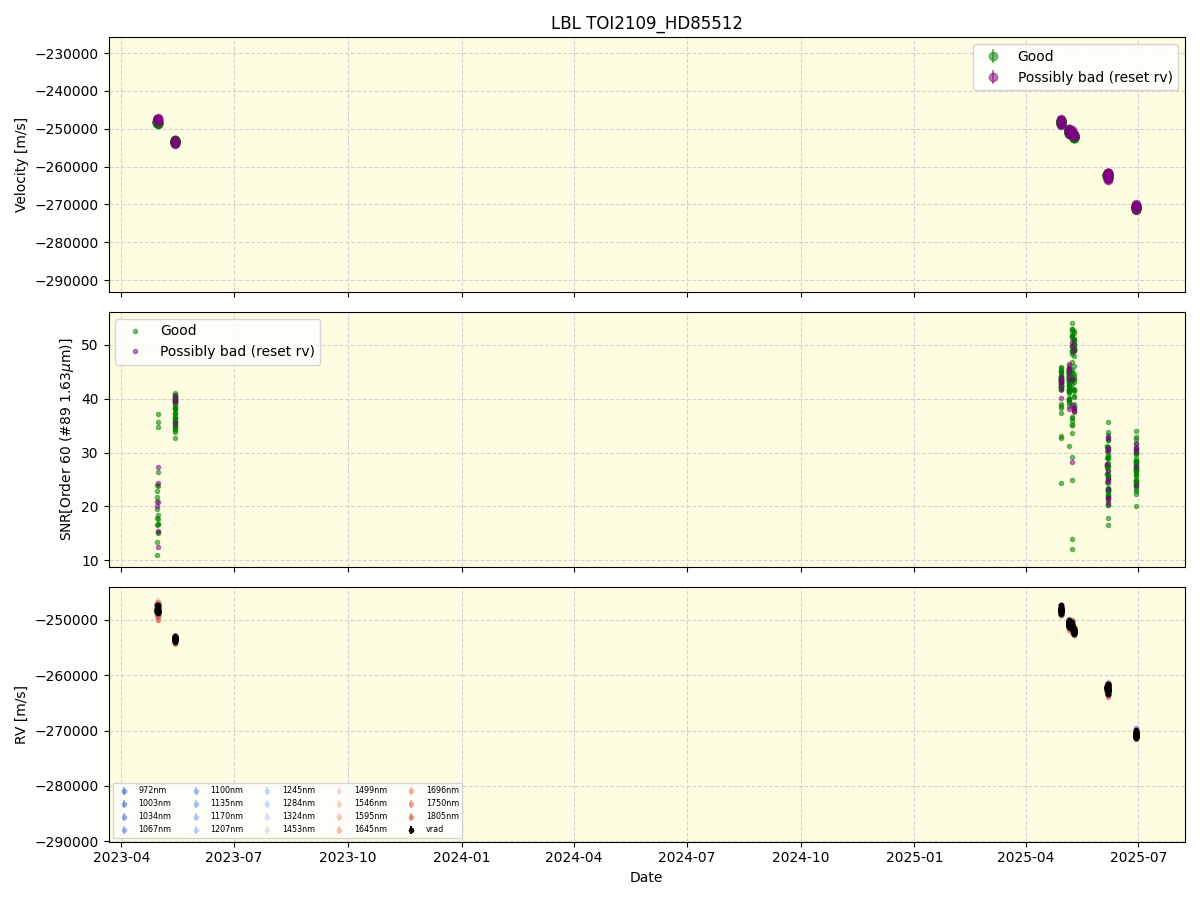Click the 2025-01 date tick label
Screen dimensions: 1200x900
[x=915, y=857]
